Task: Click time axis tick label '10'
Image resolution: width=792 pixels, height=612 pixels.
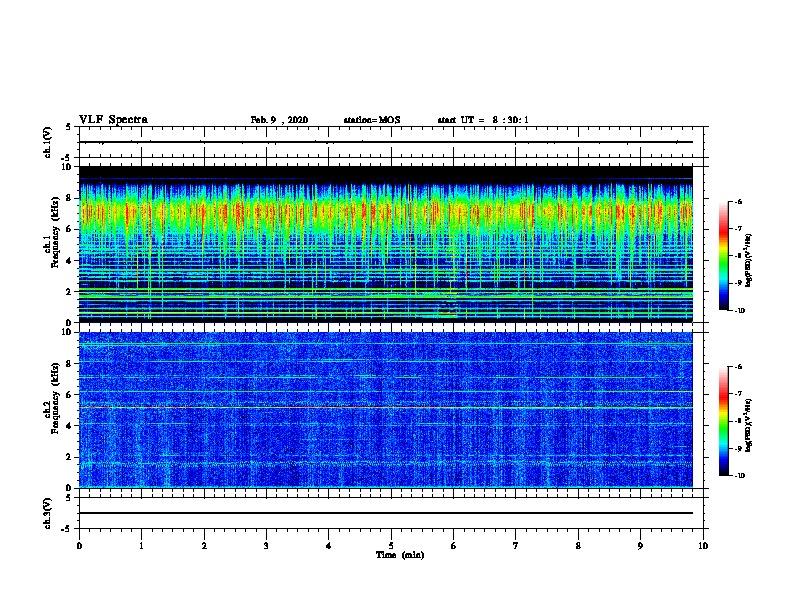Action: [703, 546]
